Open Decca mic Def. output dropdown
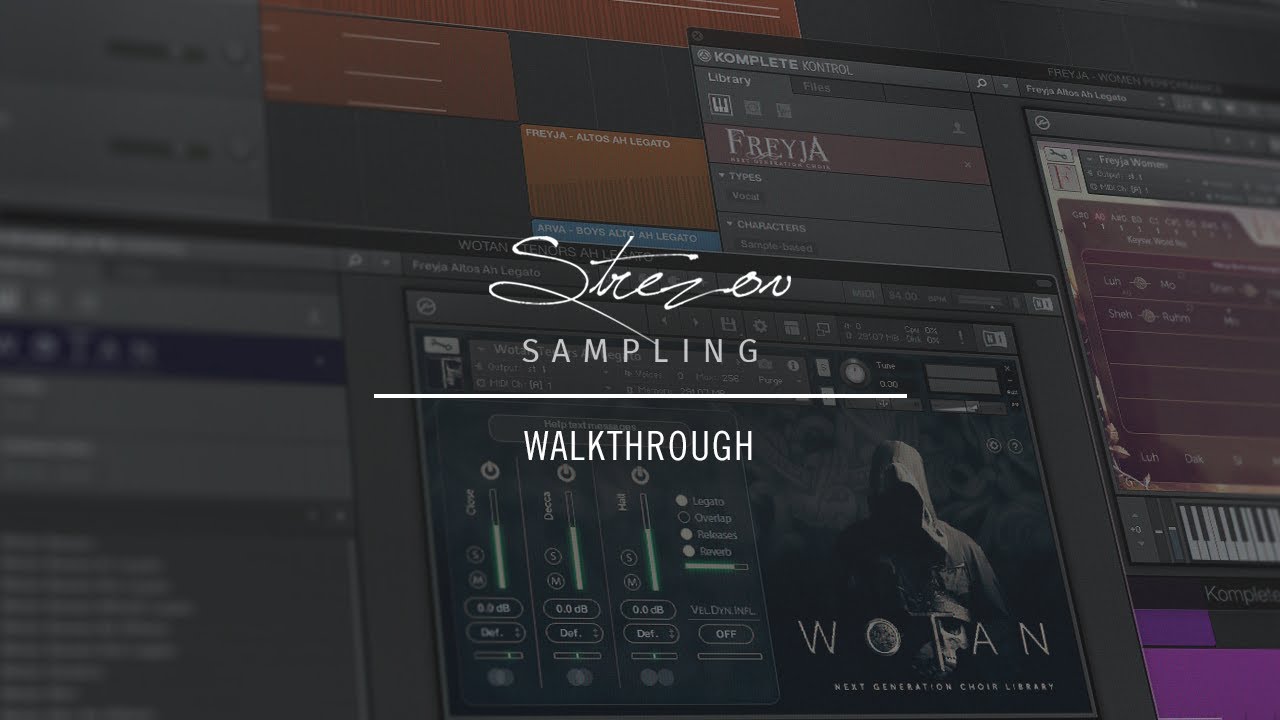 tap(573, 634)
